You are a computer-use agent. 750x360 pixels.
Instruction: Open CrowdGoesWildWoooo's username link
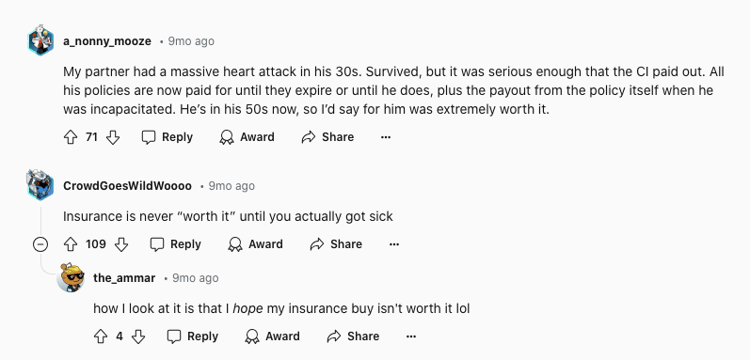point(127,186)
